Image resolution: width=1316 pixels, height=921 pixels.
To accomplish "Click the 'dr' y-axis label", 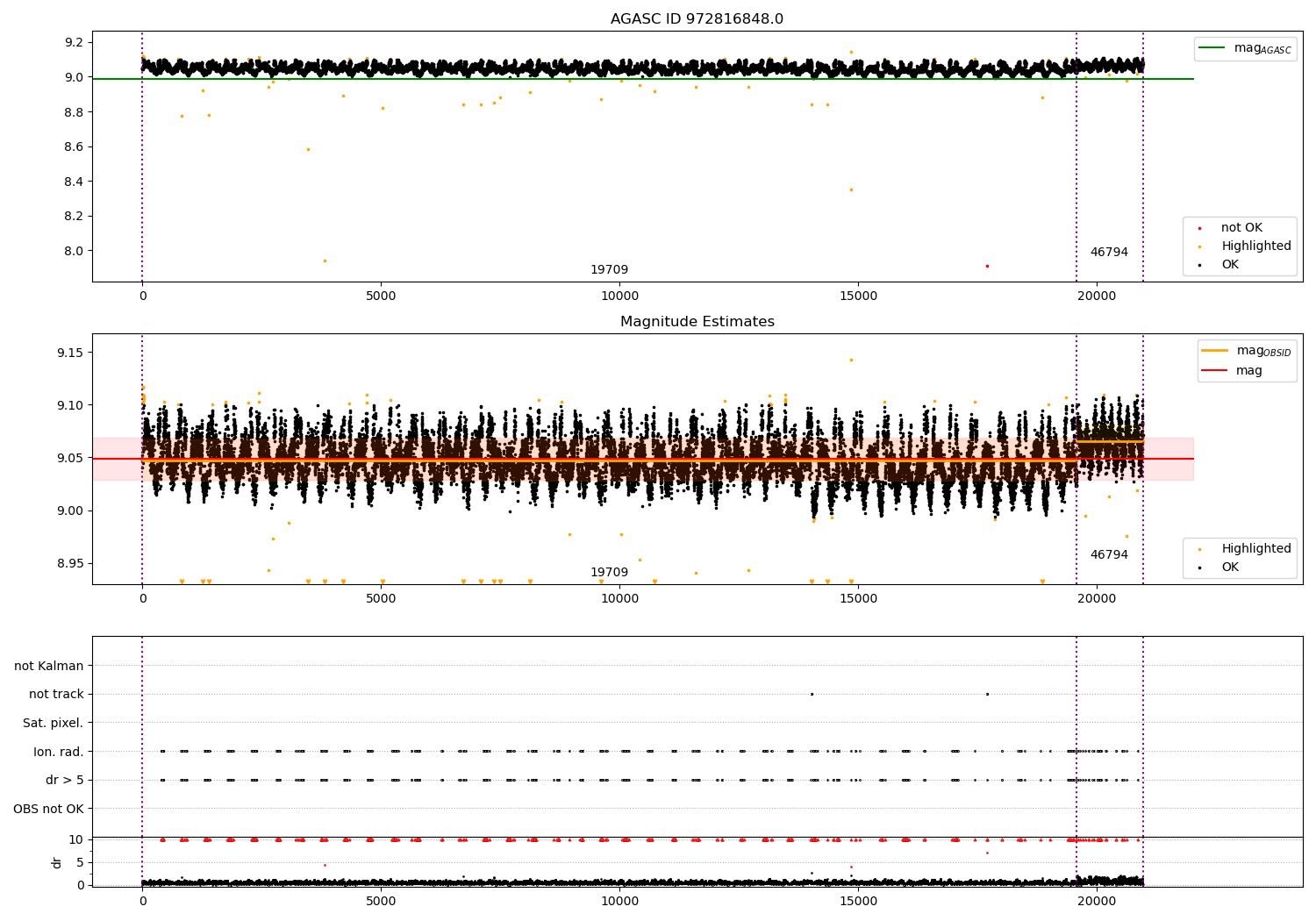I will 57,862.
